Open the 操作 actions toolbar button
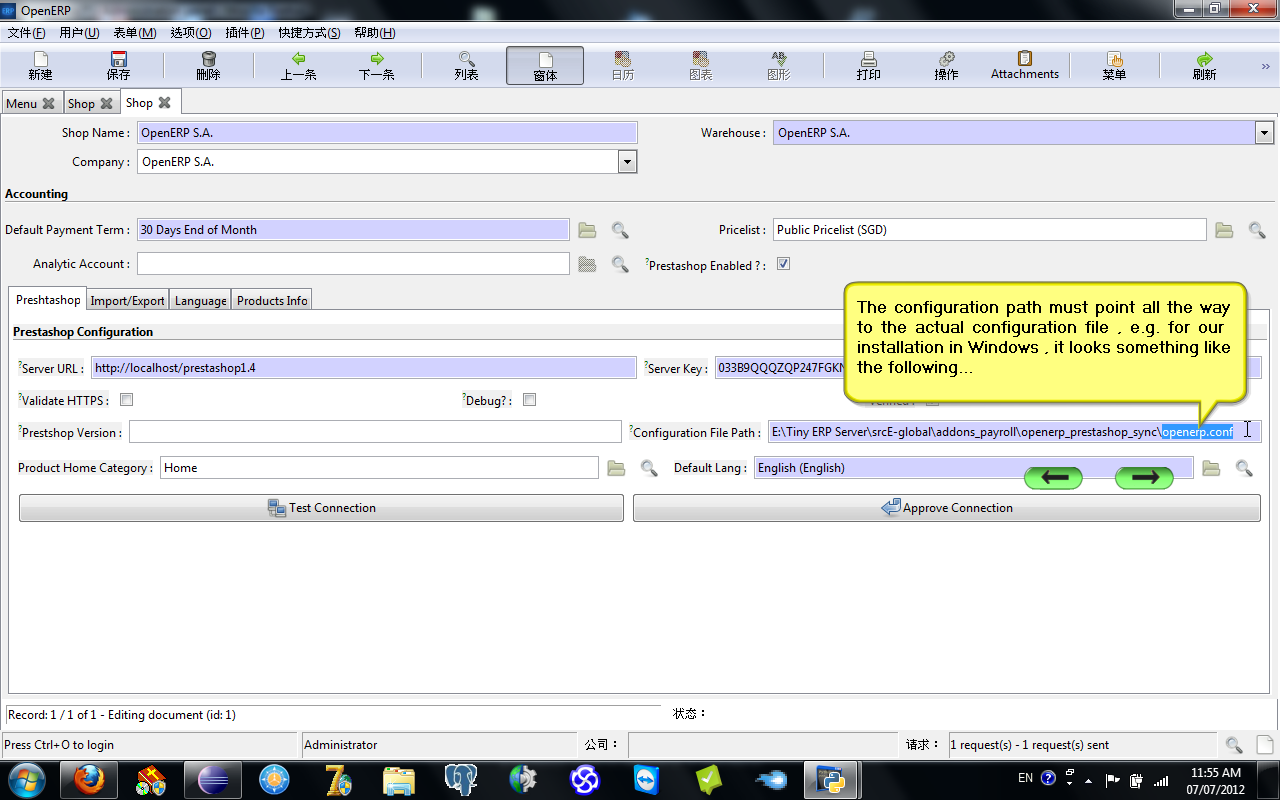 click(946, 66)
